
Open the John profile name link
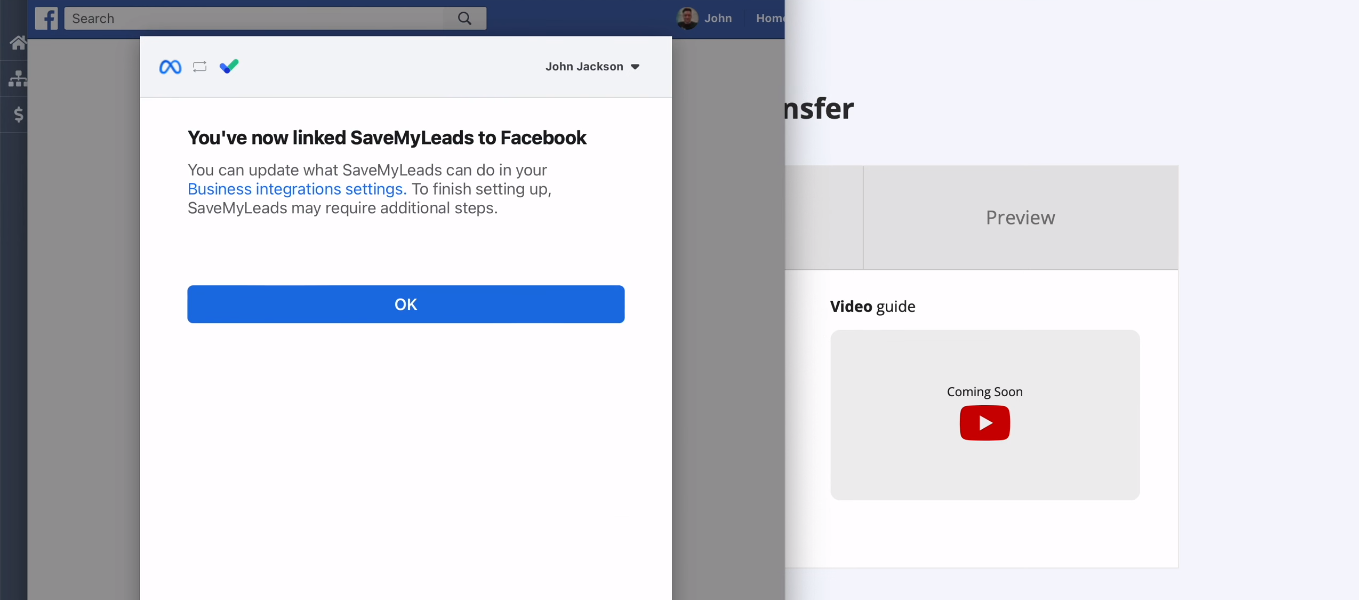click(x=718, y=18)
